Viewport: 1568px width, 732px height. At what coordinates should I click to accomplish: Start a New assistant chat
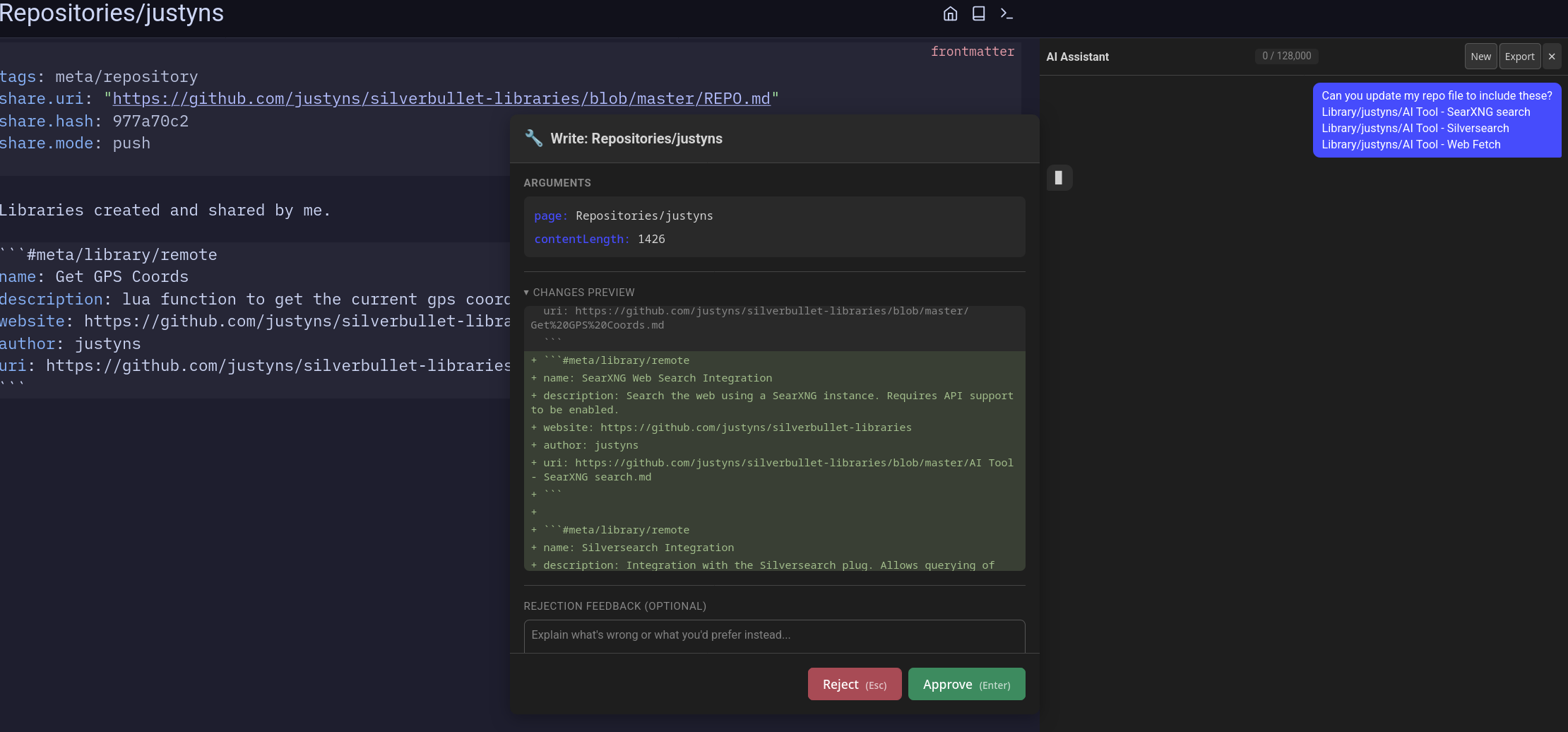click(1480, 57)
